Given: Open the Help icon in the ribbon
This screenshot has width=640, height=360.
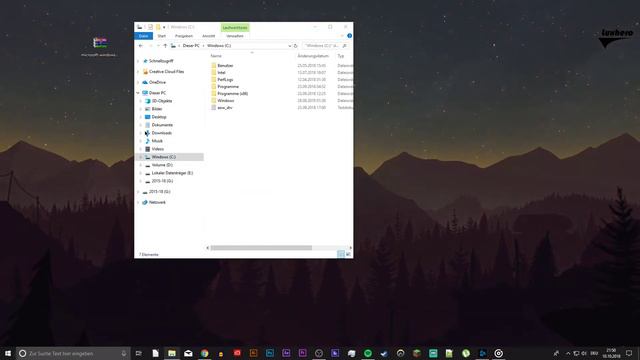Looking at the screenshot, I should (349, 36).
